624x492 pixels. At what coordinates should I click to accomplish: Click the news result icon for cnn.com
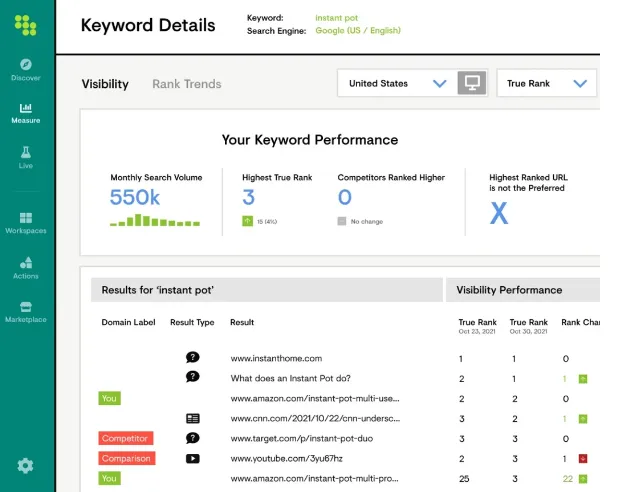coord(193,419)
